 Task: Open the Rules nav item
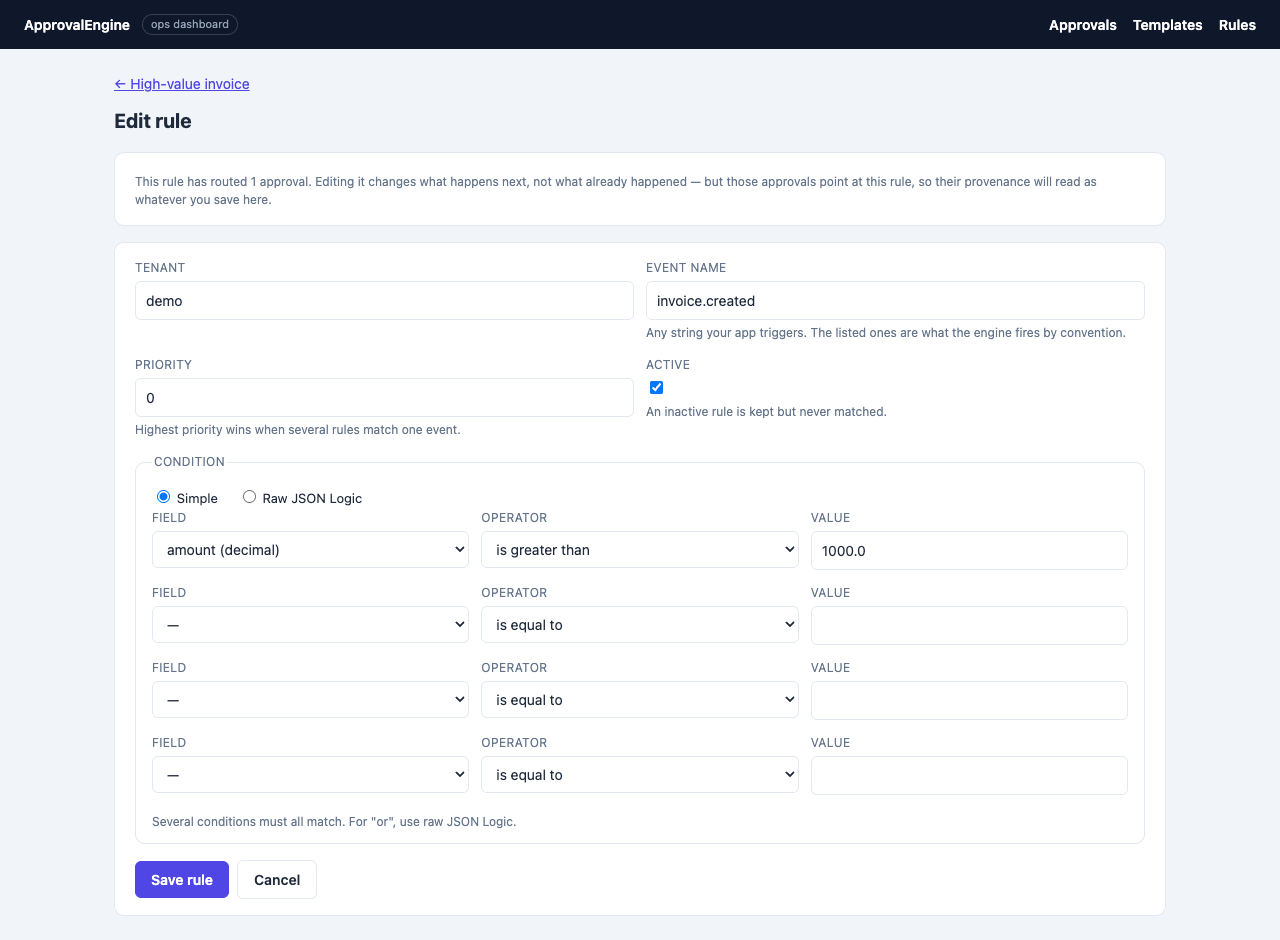tap(1237, 25)
